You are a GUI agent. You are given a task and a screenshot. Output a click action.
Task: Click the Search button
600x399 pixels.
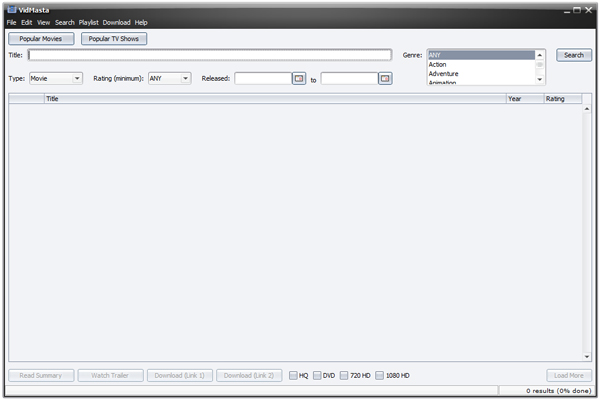(574, 55)
